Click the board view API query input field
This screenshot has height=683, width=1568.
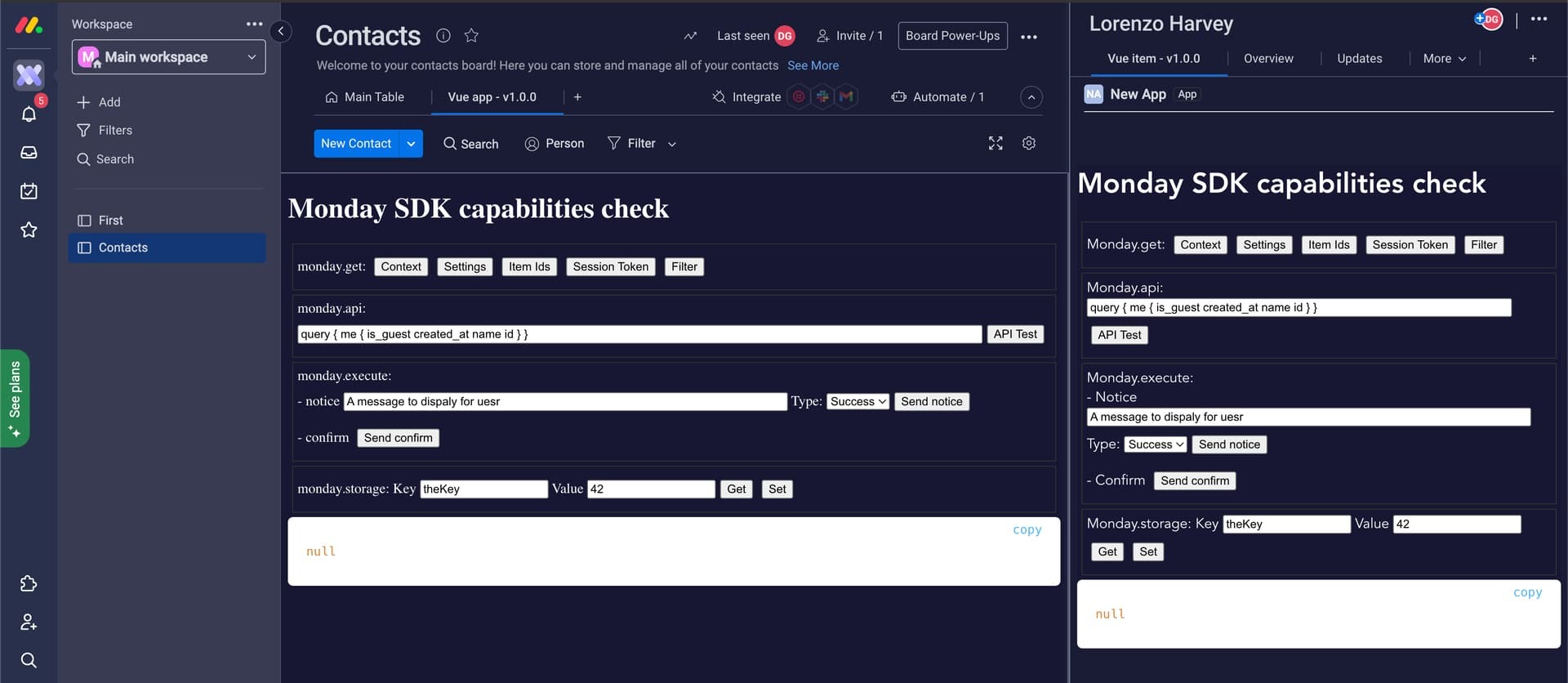click(639, 334)
